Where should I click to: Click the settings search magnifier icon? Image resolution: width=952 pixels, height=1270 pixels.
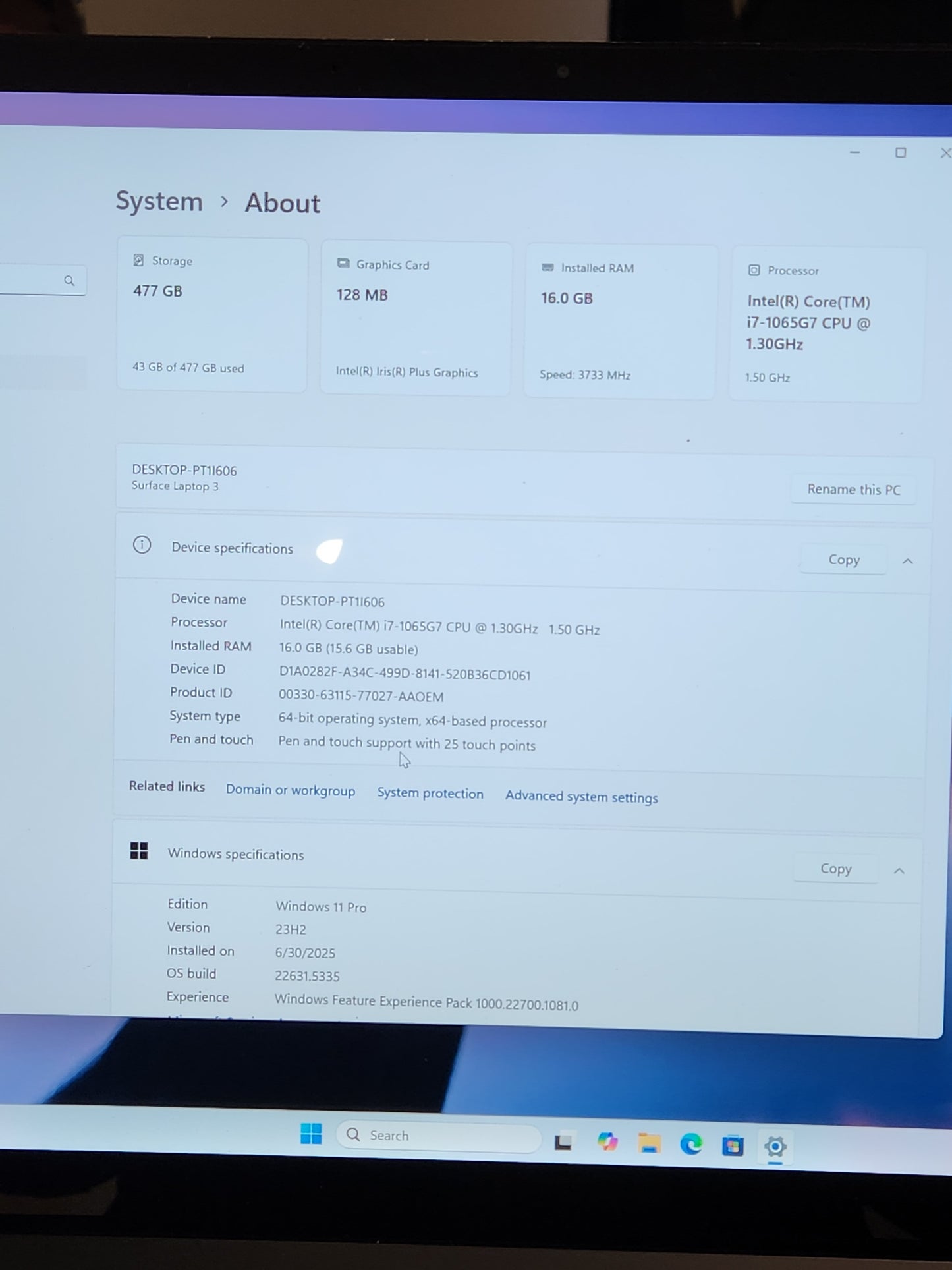69,281
